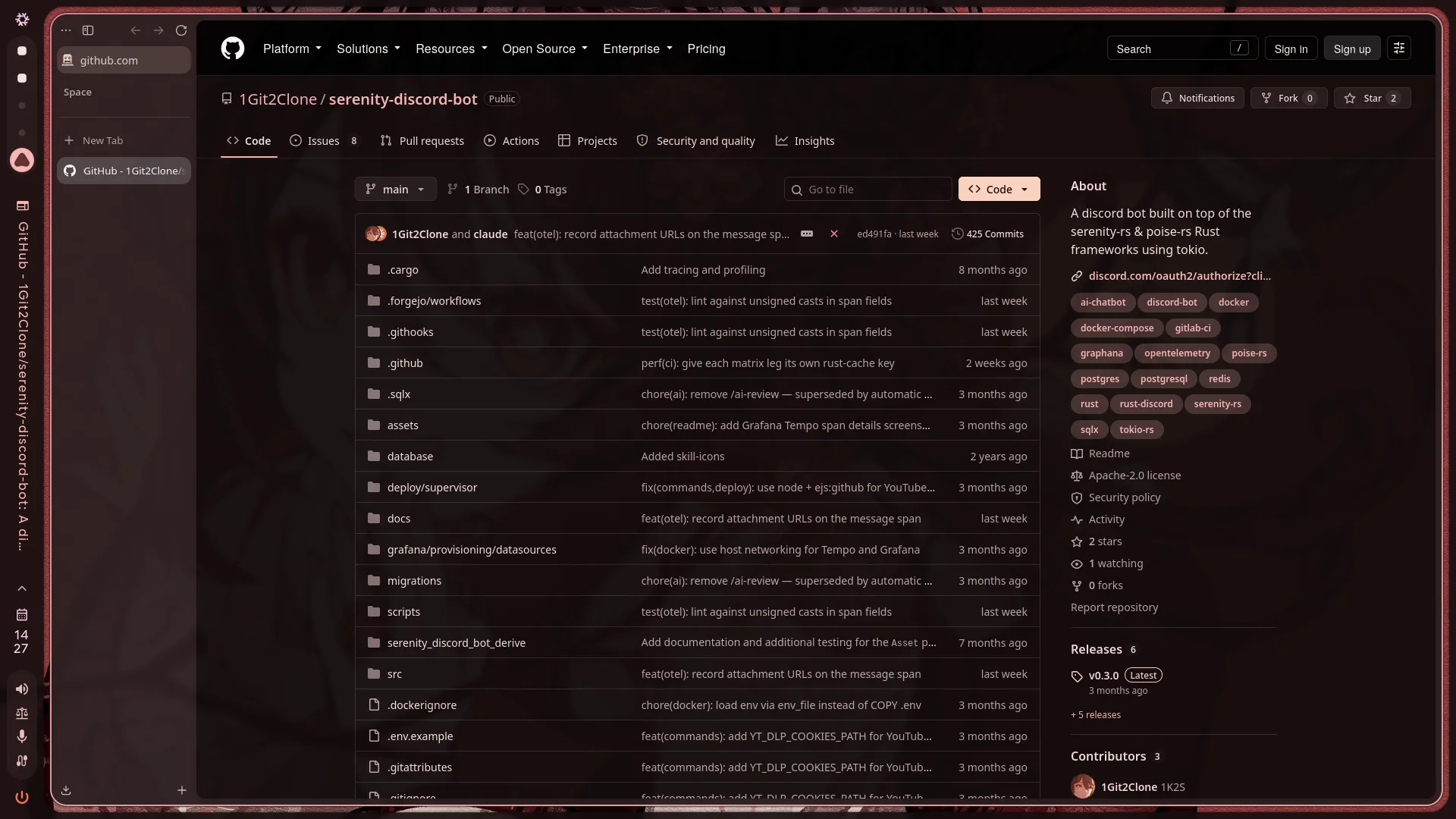Go back with the back arrow

point(135,30)
